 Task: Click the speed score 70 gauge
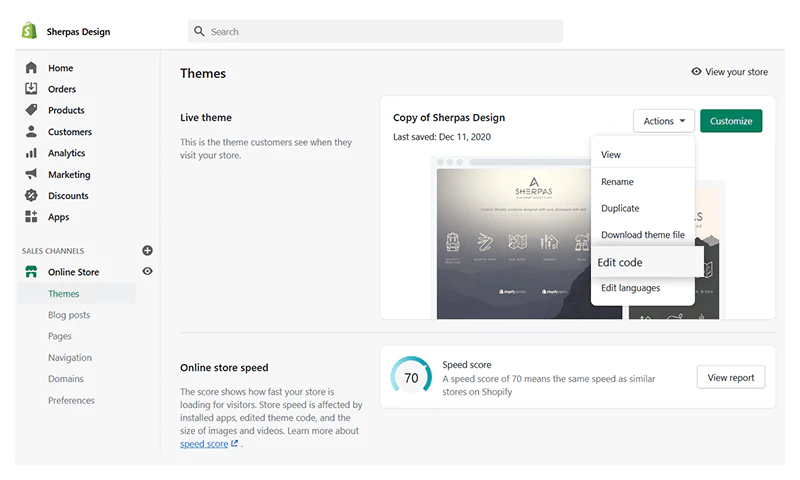[x=411, y=377]
